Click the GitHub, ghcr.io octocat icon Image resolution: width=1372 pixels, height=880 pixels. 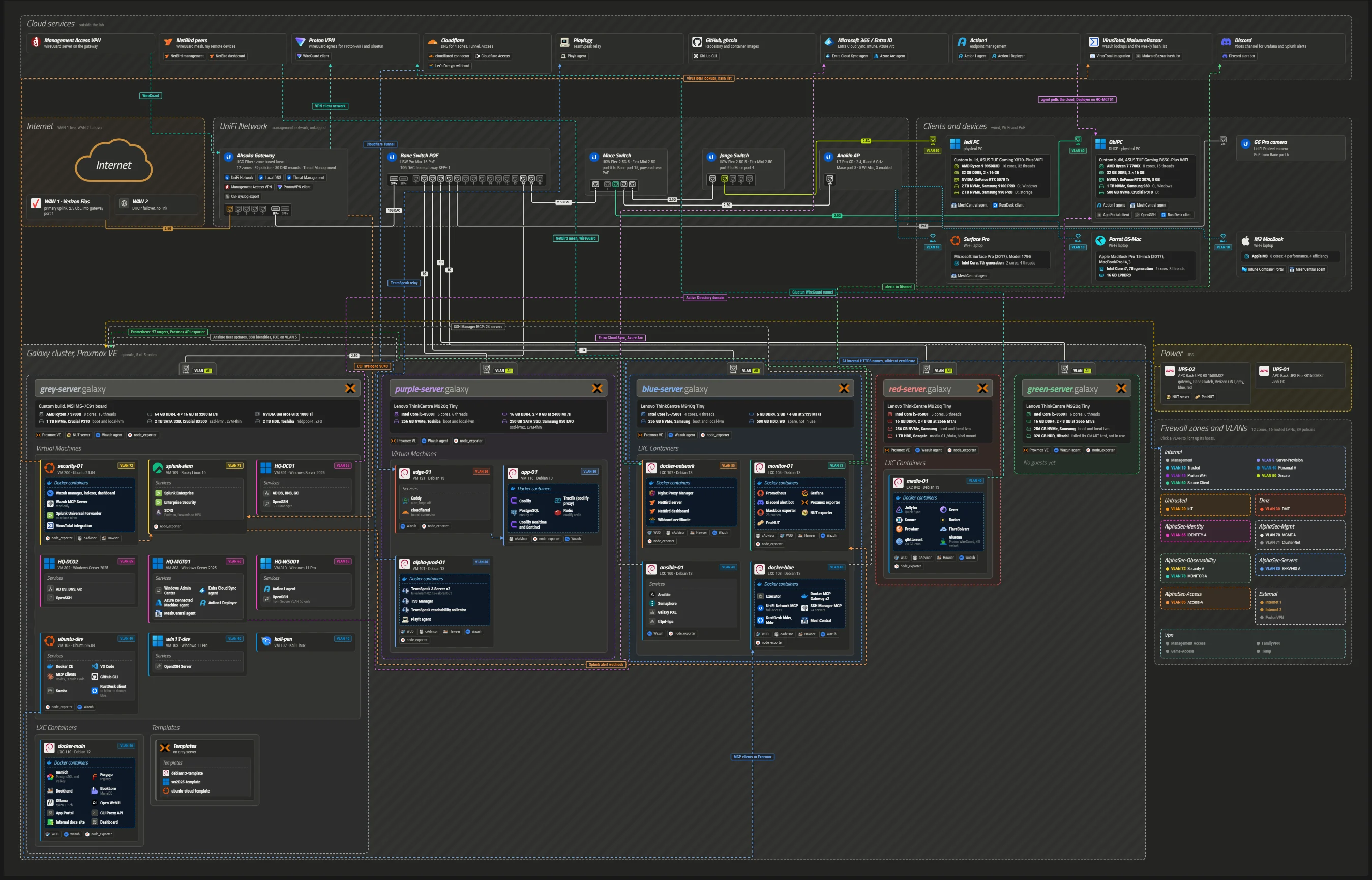(x=697, y=42)
